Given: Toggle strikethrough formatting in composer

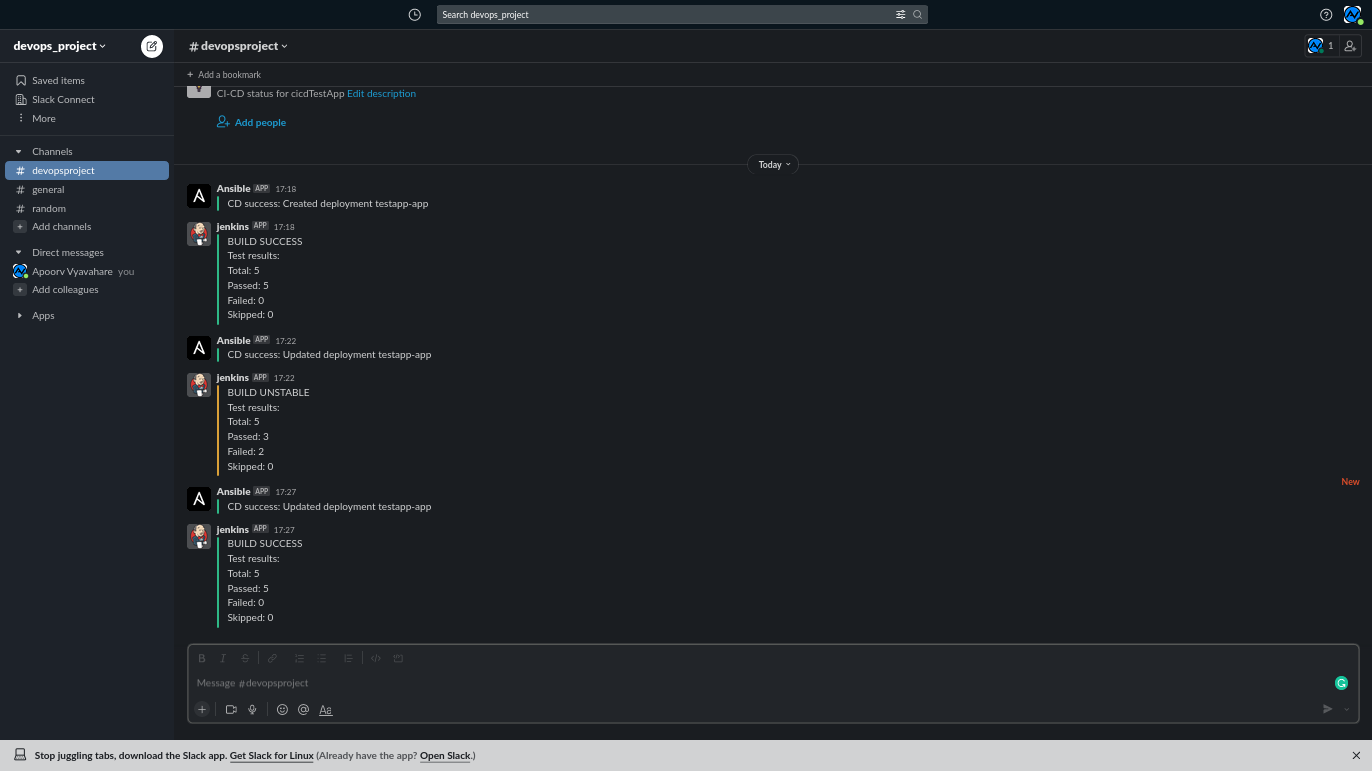Looking at the screenshot, I should (245, 658).
